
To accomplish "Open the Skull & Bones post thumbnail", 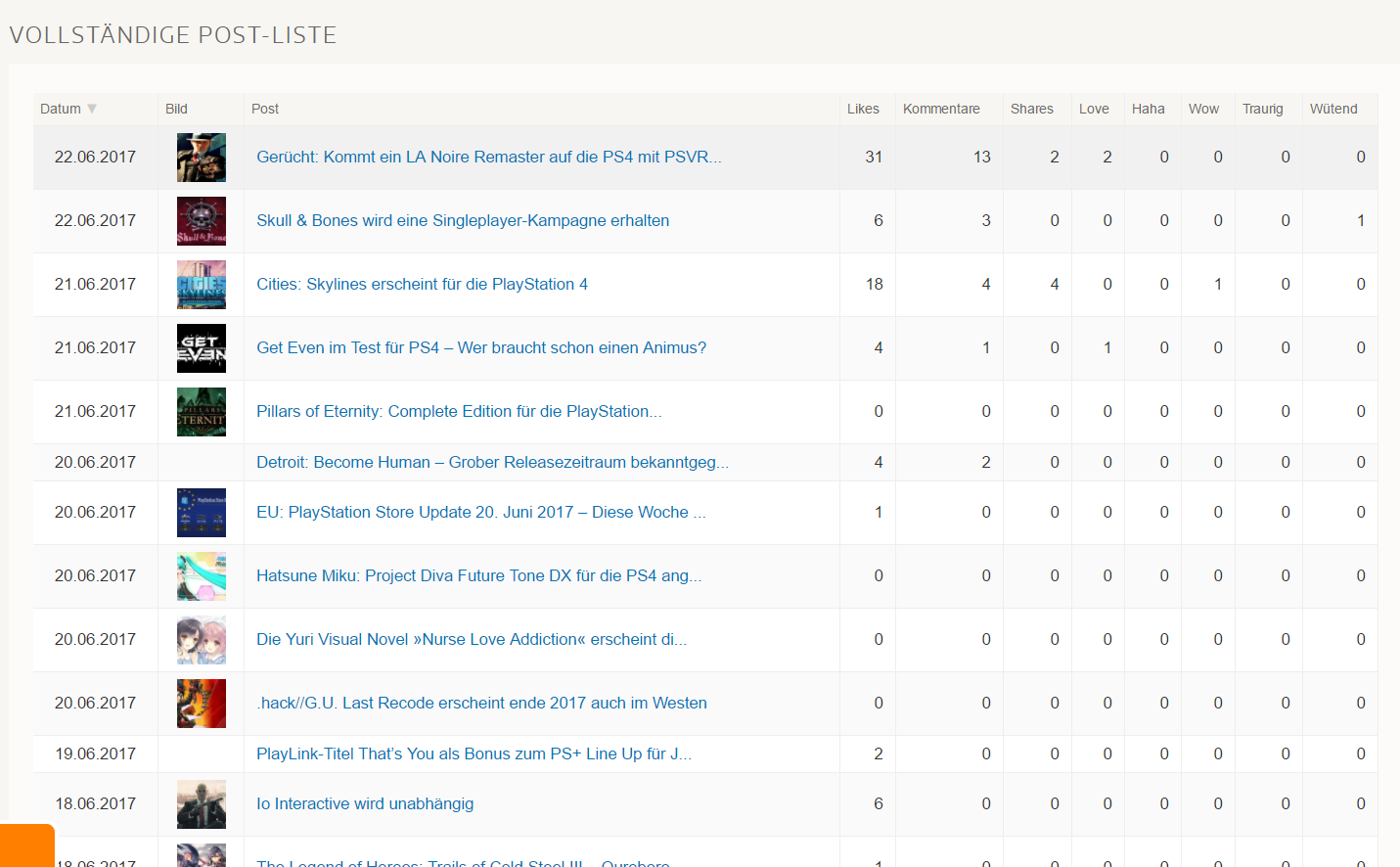I will tap(202, 221).
